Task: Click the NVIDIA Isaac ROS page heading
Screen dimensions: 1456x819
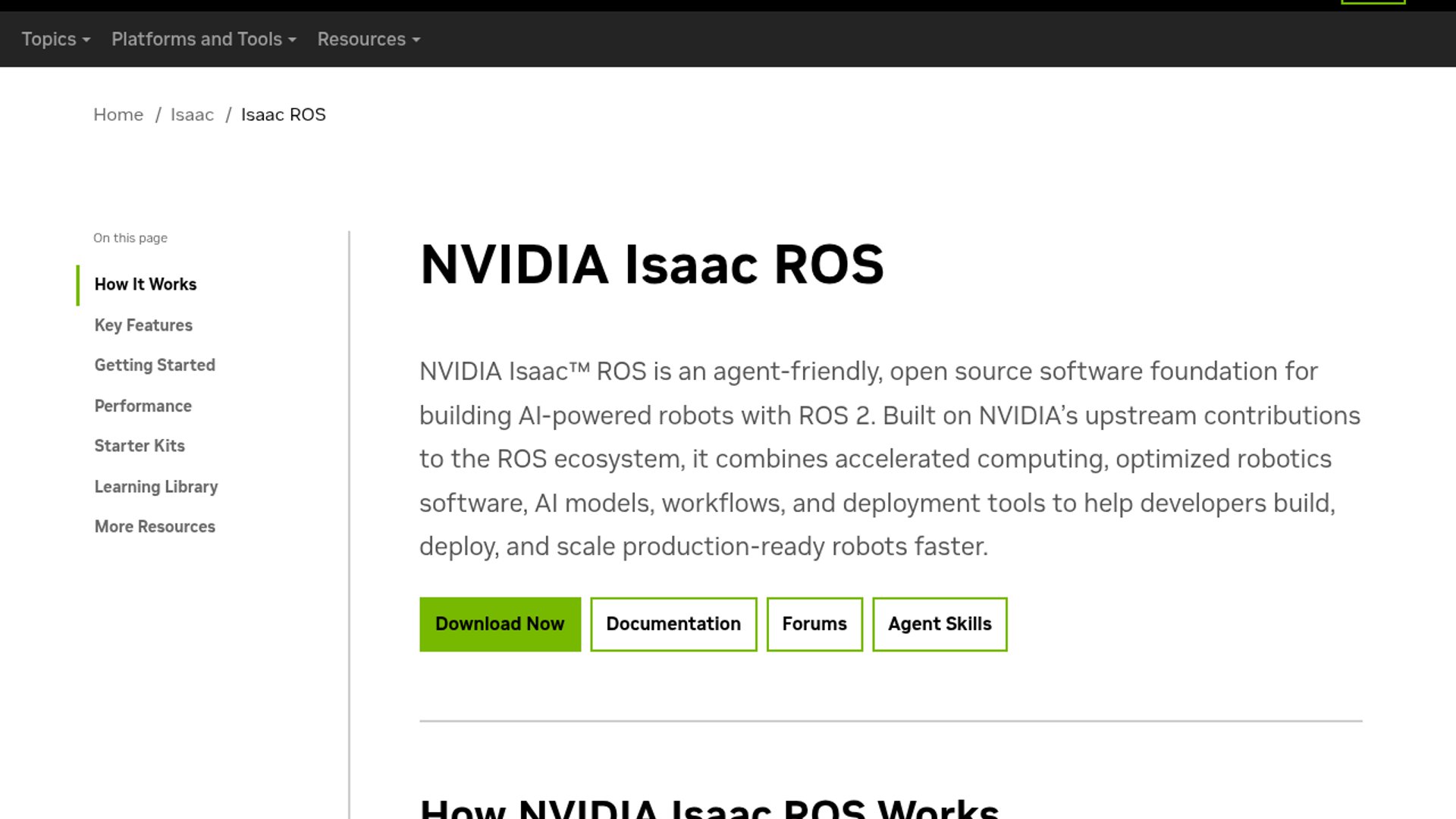Action: pyautogui.click(x=652, y=265)
